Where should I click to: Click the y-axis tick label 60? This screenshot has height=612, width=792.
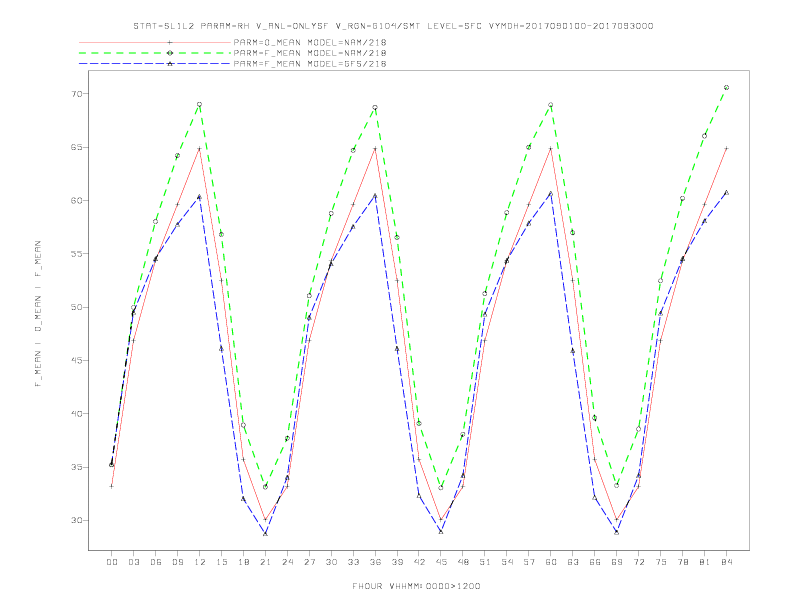[x=77, y=200]
